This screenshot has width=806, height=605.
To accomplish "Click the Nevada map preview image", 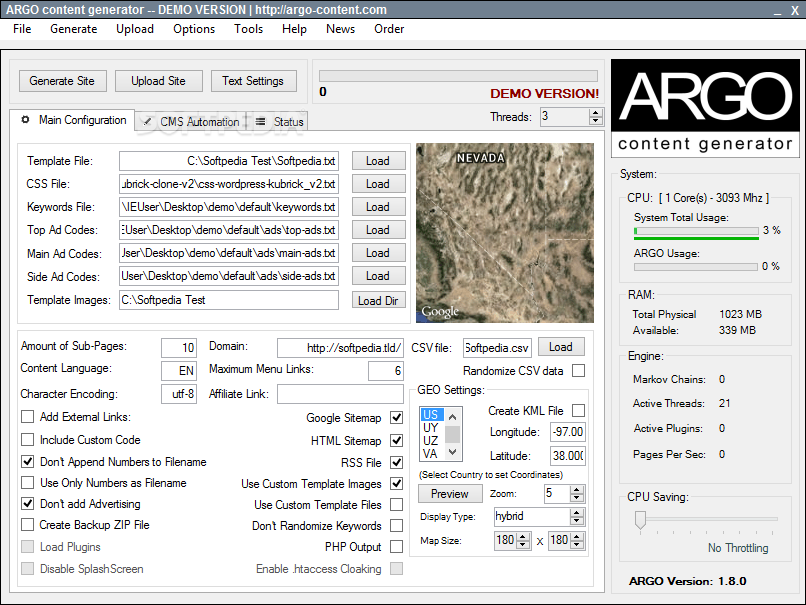I will click(505, 233).
